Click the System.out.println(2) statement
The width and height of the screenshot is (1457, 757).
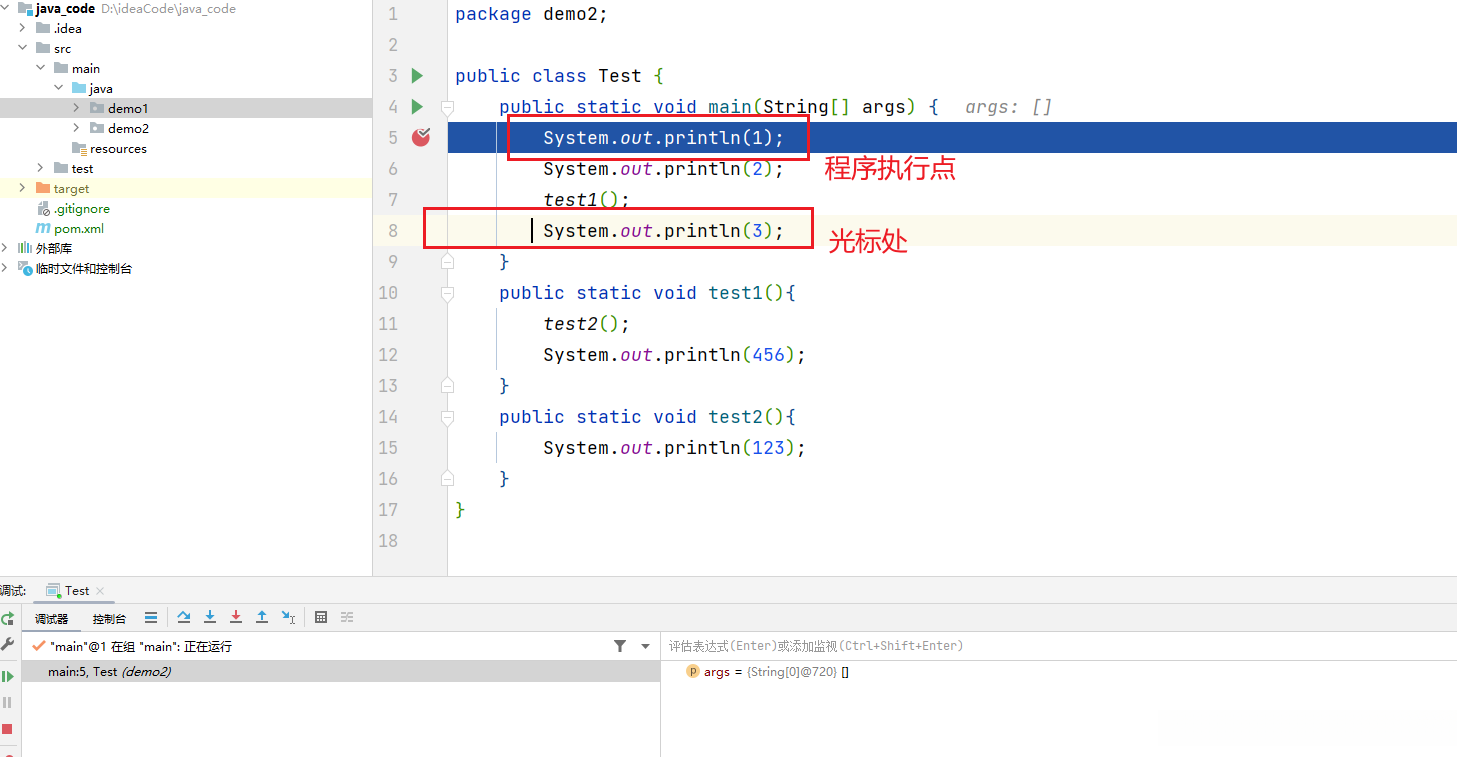[664, 169]
